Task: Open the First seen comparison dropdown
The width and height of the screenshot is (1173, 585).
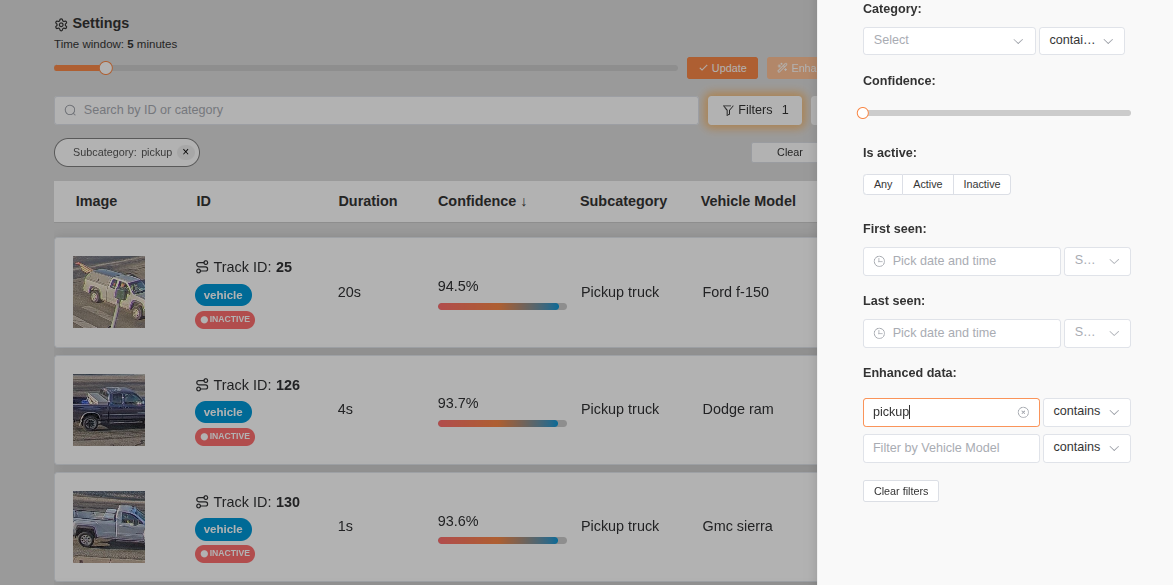Action: (x=1097, y=261)
